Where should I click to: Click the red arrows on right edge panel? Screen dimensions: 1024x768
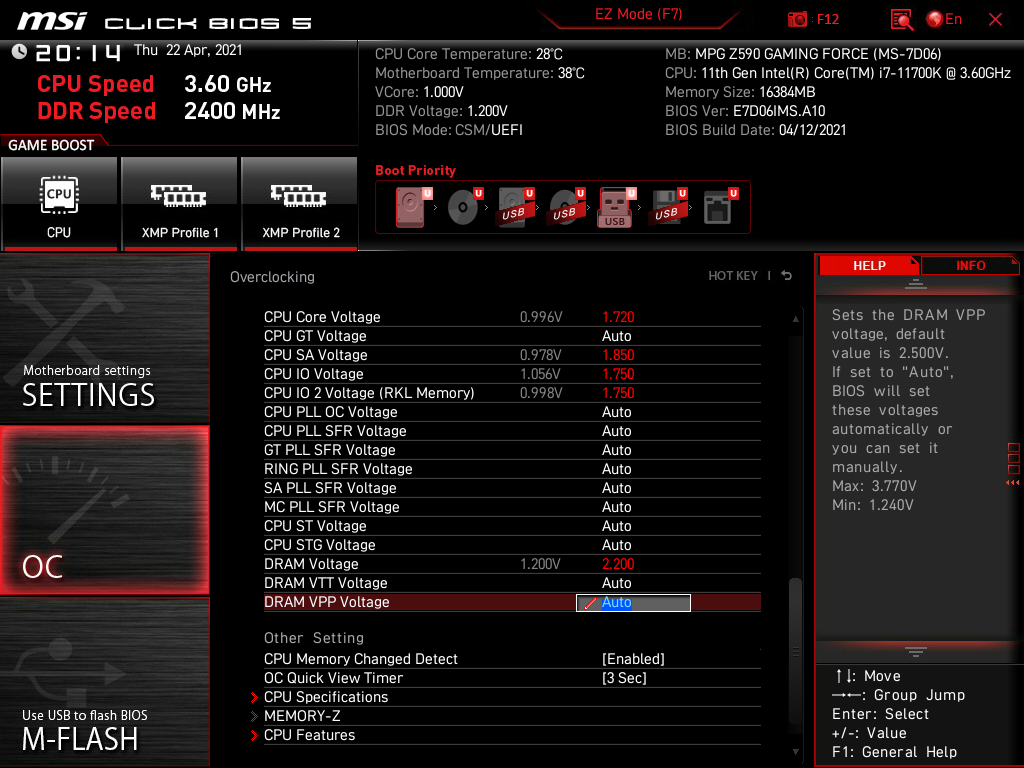(x=1013, y=483)
